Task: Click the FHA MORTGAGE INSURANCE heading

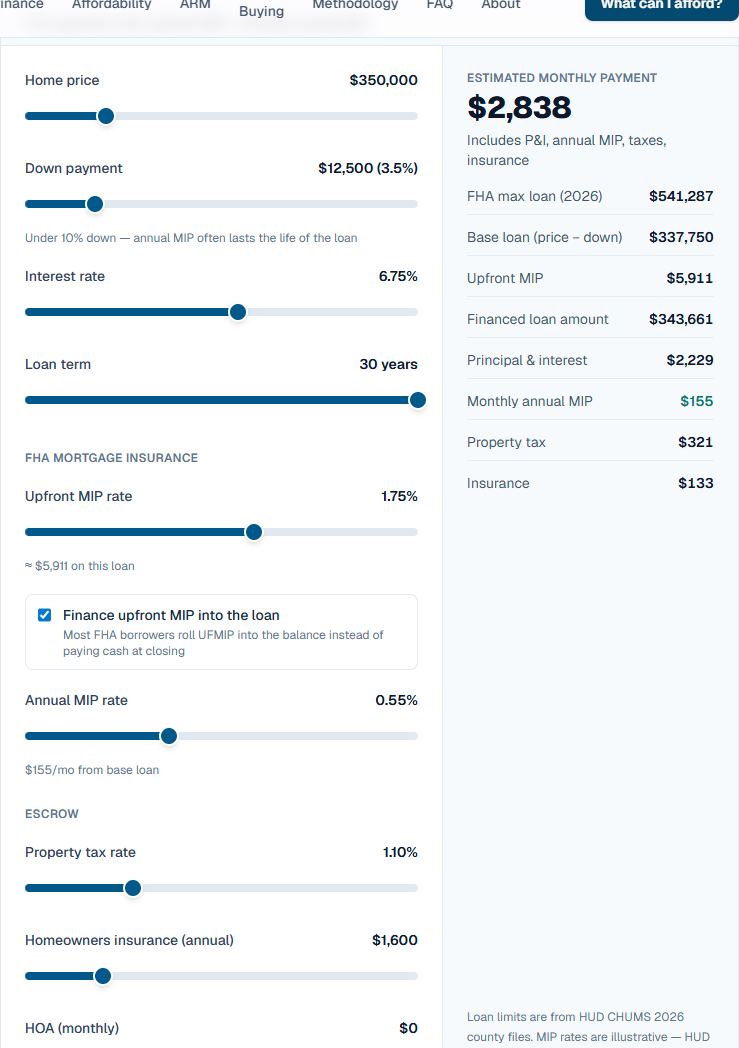Action: (112, 458)
